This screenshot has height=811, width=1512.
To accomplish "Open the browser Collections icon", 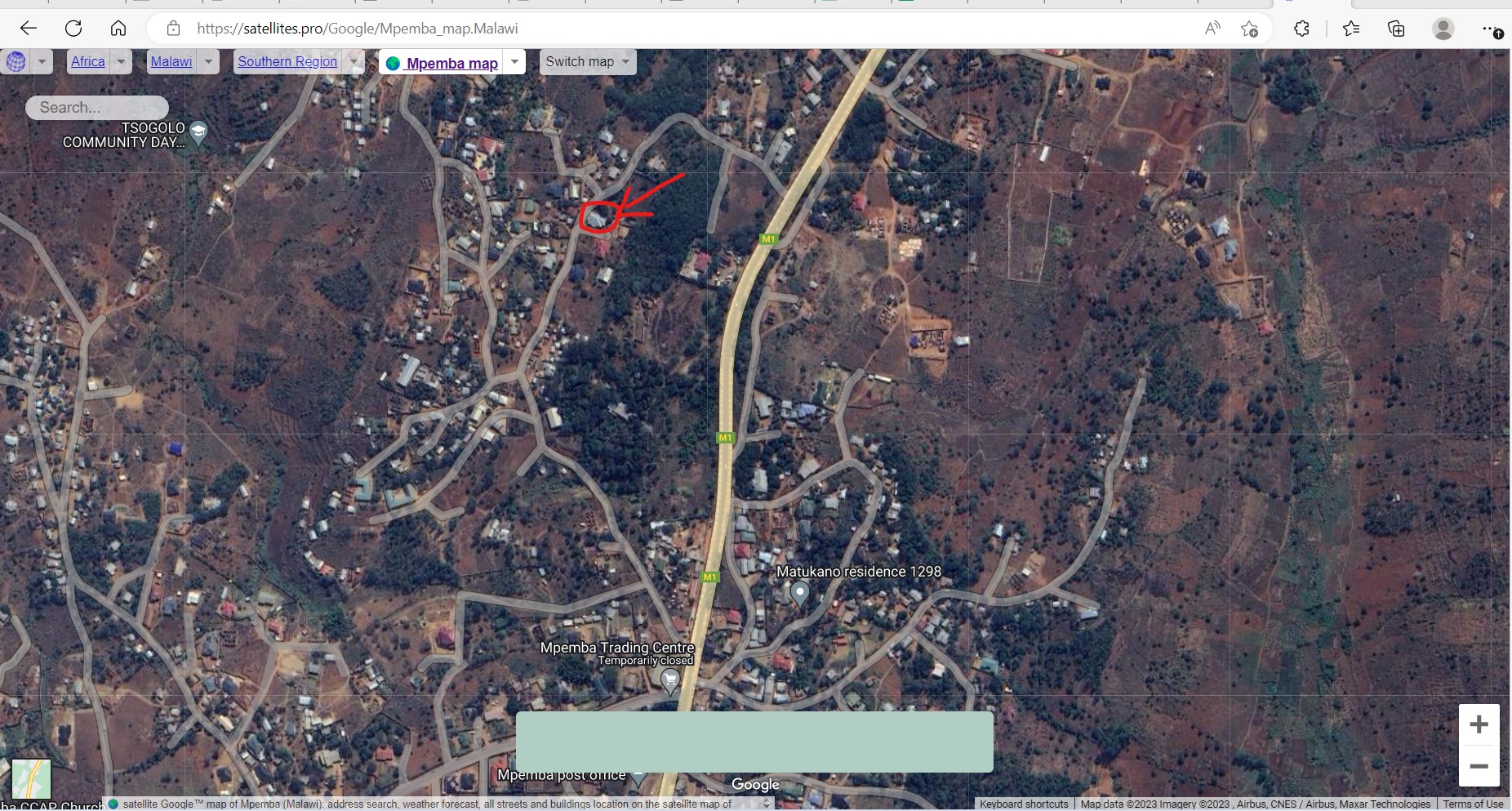I will coord(1396,29).
